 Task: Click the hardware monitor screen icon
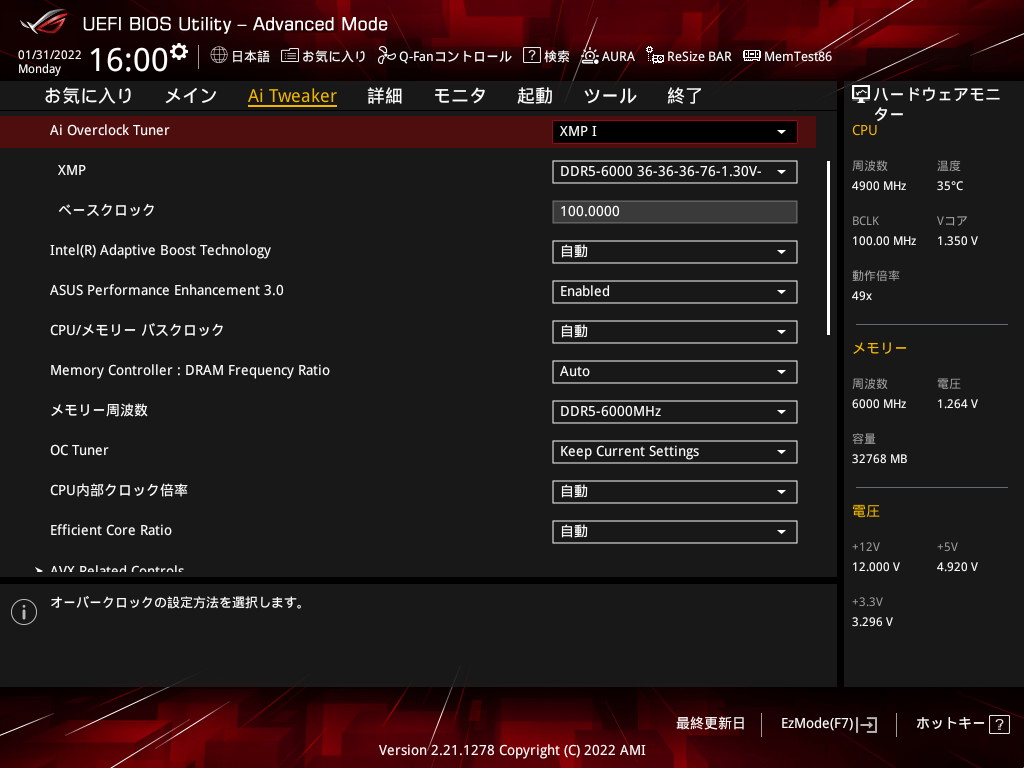click(x=861, y=94)
